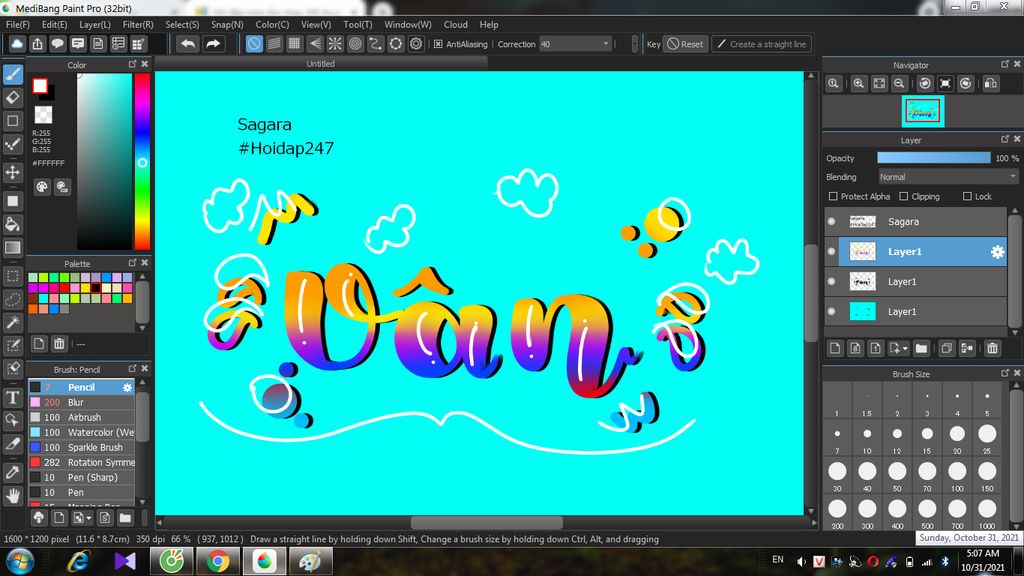The image size is (1024, 576).
Task: Click the Reset button
Action: (x=685, y=44)
